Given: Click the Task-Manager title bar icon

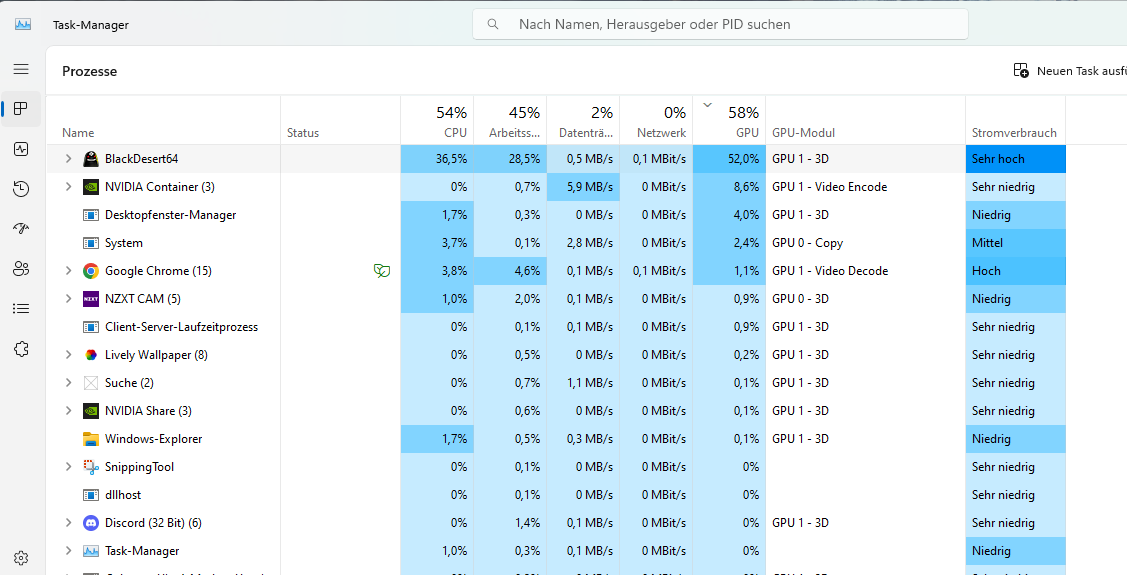Looking at the screenshot, I should click(x=23, y=24).
